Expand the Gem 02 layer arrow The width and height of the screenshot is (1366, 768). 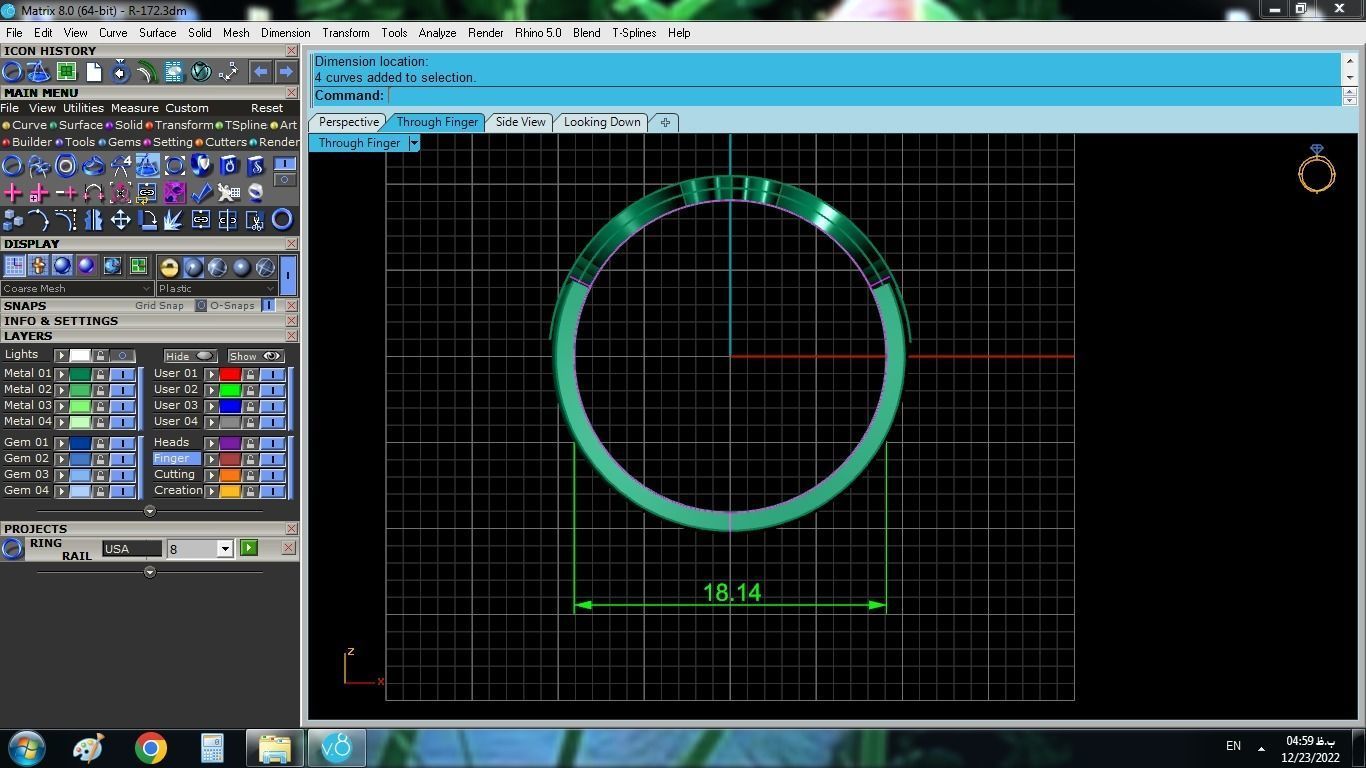61,459
